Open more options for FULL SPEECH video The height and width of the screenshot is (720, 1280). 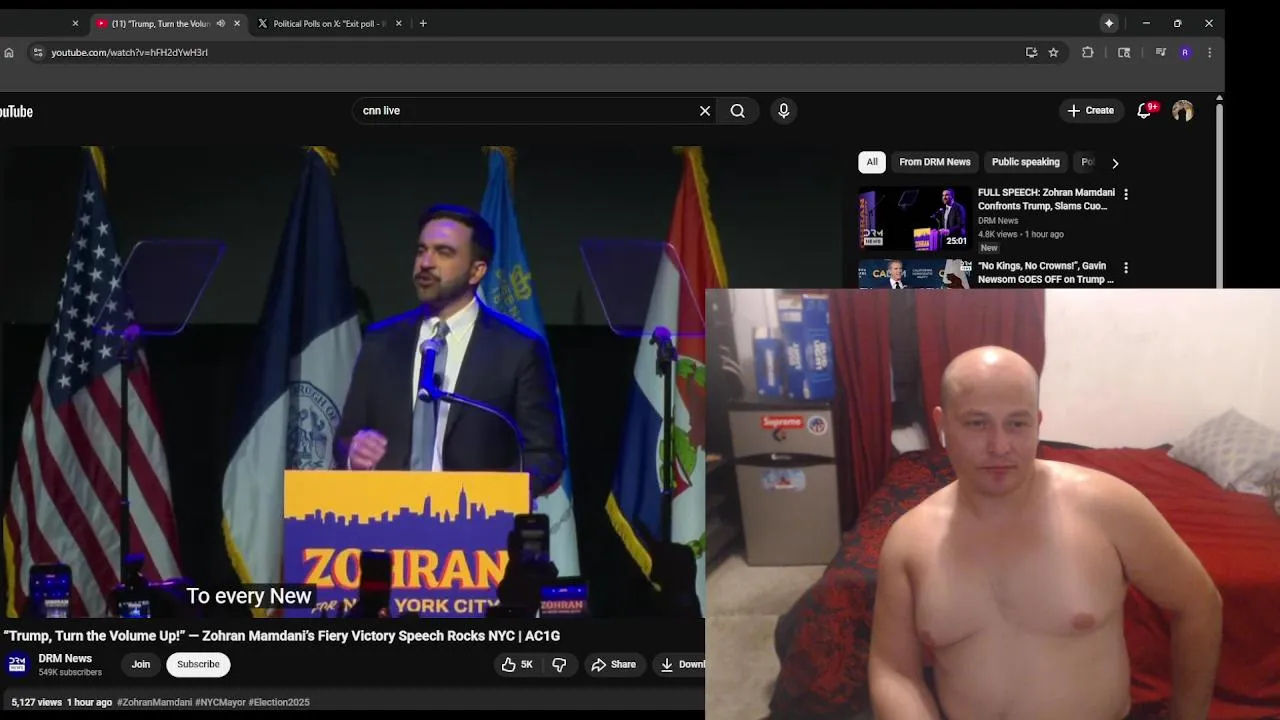click(1126, 194)
